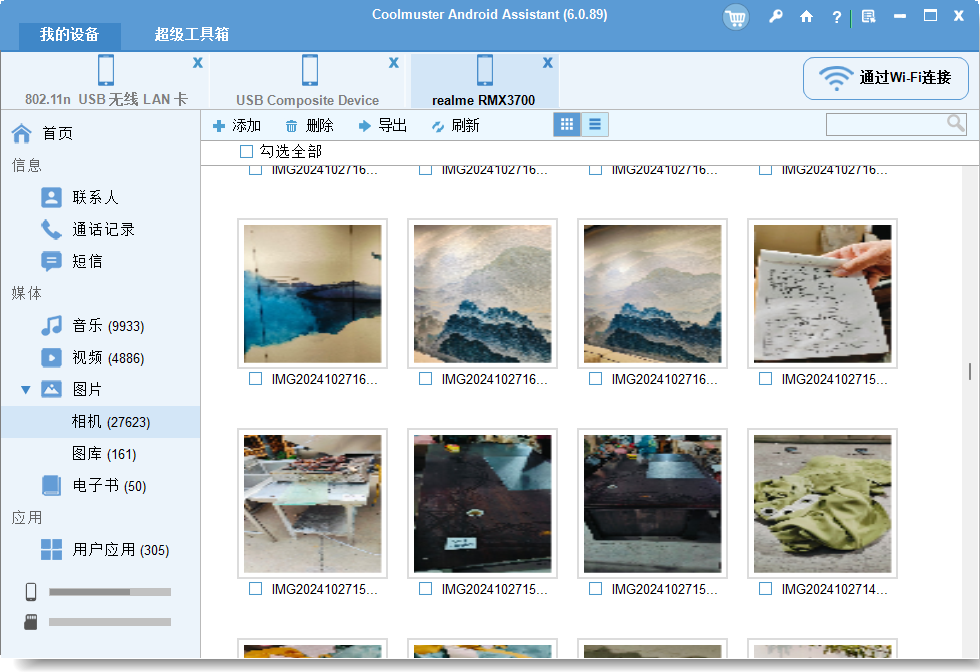
Task: Collapse the 图片 tree node arrow
Action: click(x=25, y=389)
